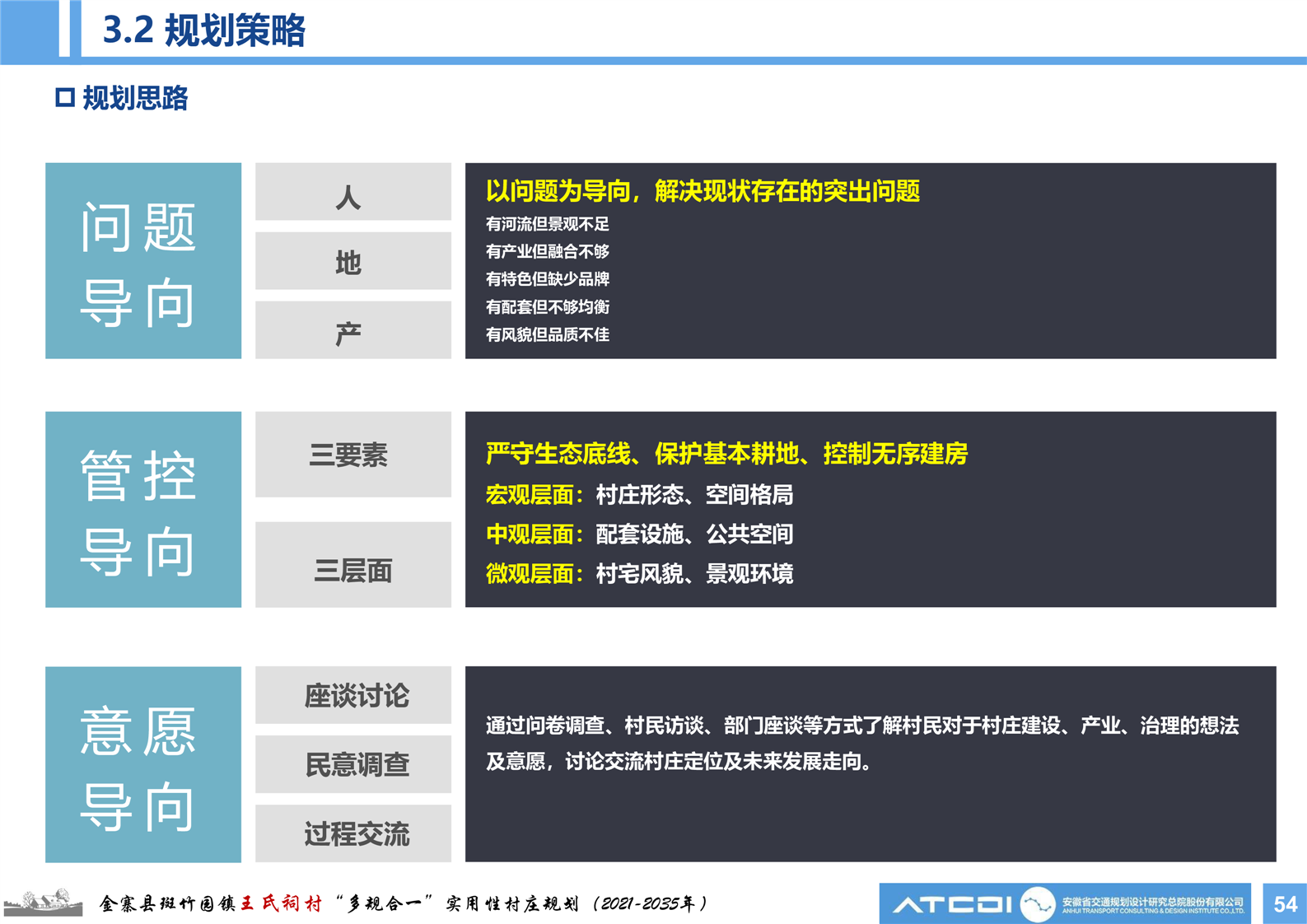Click the line 有配套但不够均衡

pyautogui.click(x=548, y=307)
